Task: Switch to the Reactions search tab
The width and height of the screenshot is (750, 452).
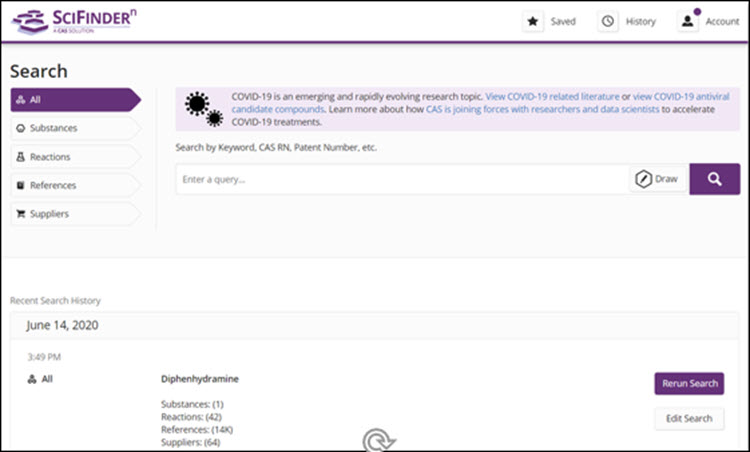Action: [76, 157]
